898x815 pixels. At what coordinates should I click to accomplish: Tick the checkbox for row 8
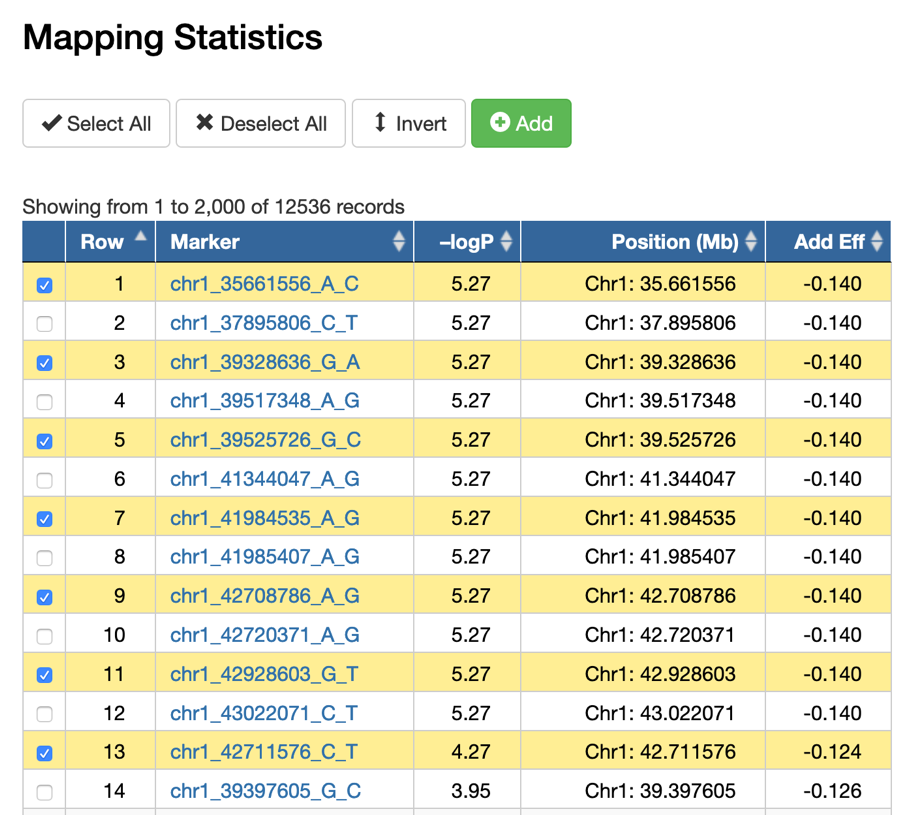coord(44,558)
